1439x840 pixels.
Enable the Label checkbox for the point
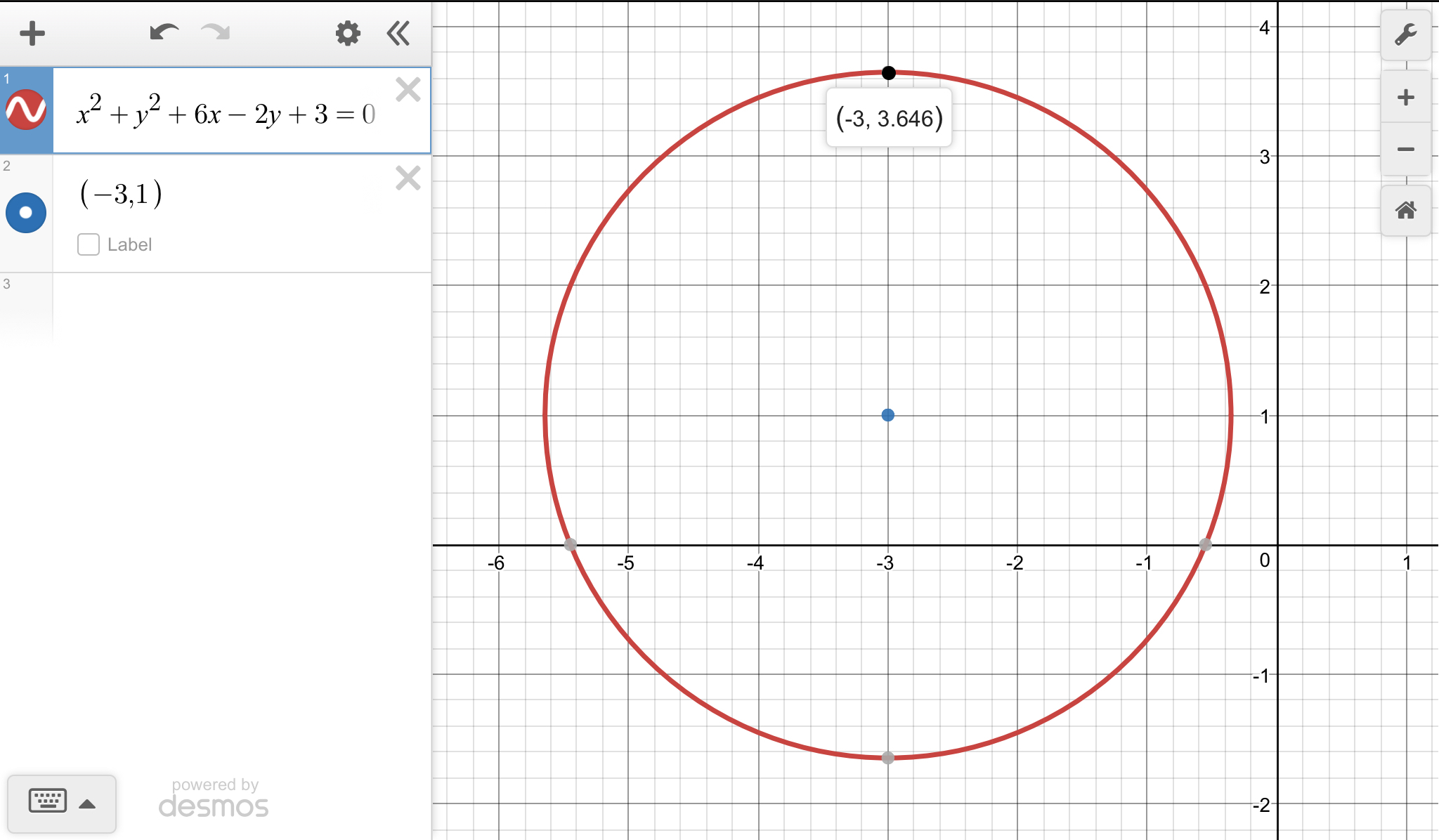pyautogui.click(x=89, y=244)
